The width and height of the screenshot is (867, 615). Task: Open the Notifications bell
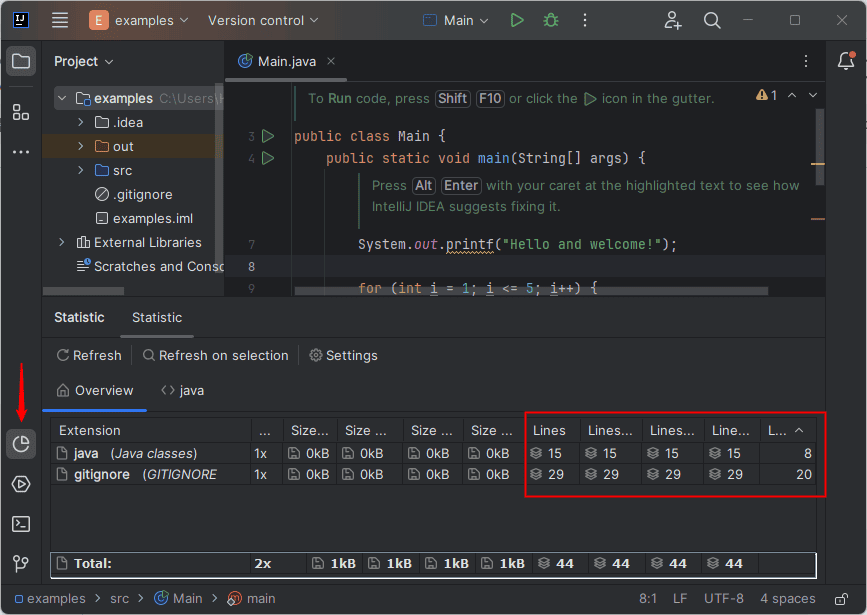[x=846, y=61]
